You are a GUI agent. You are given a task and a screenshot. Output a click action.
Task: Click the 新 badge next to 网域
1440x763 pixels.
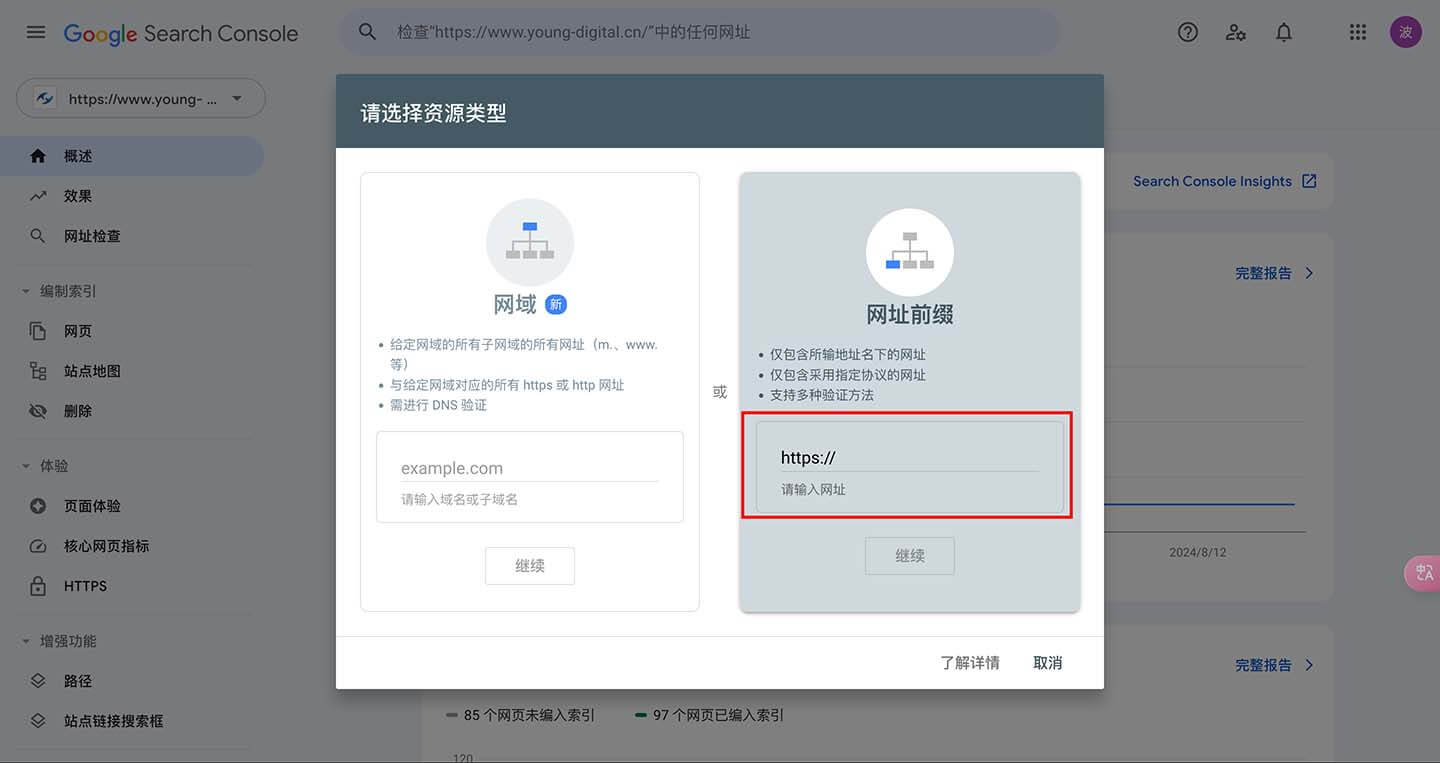pos(555,305)
